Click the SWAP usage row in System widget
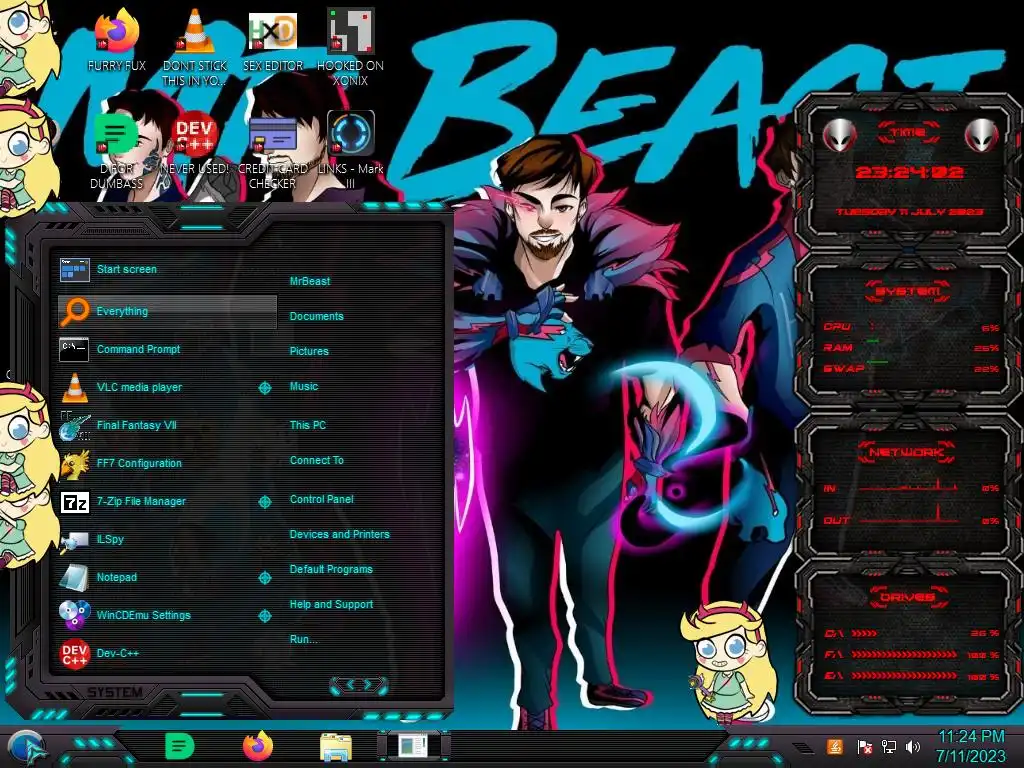The image size is (1024, 768). click(911, 368)
